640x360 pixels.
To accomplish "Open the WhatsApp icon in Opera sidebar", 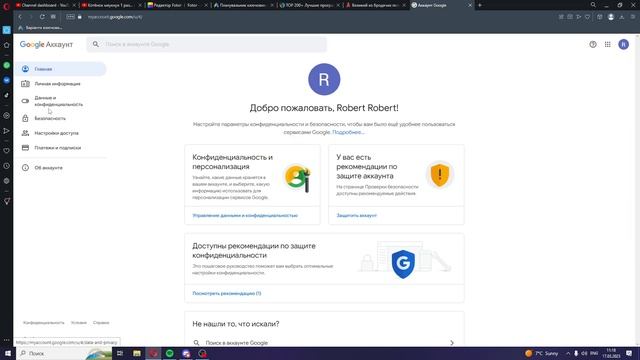I will 7,65.
